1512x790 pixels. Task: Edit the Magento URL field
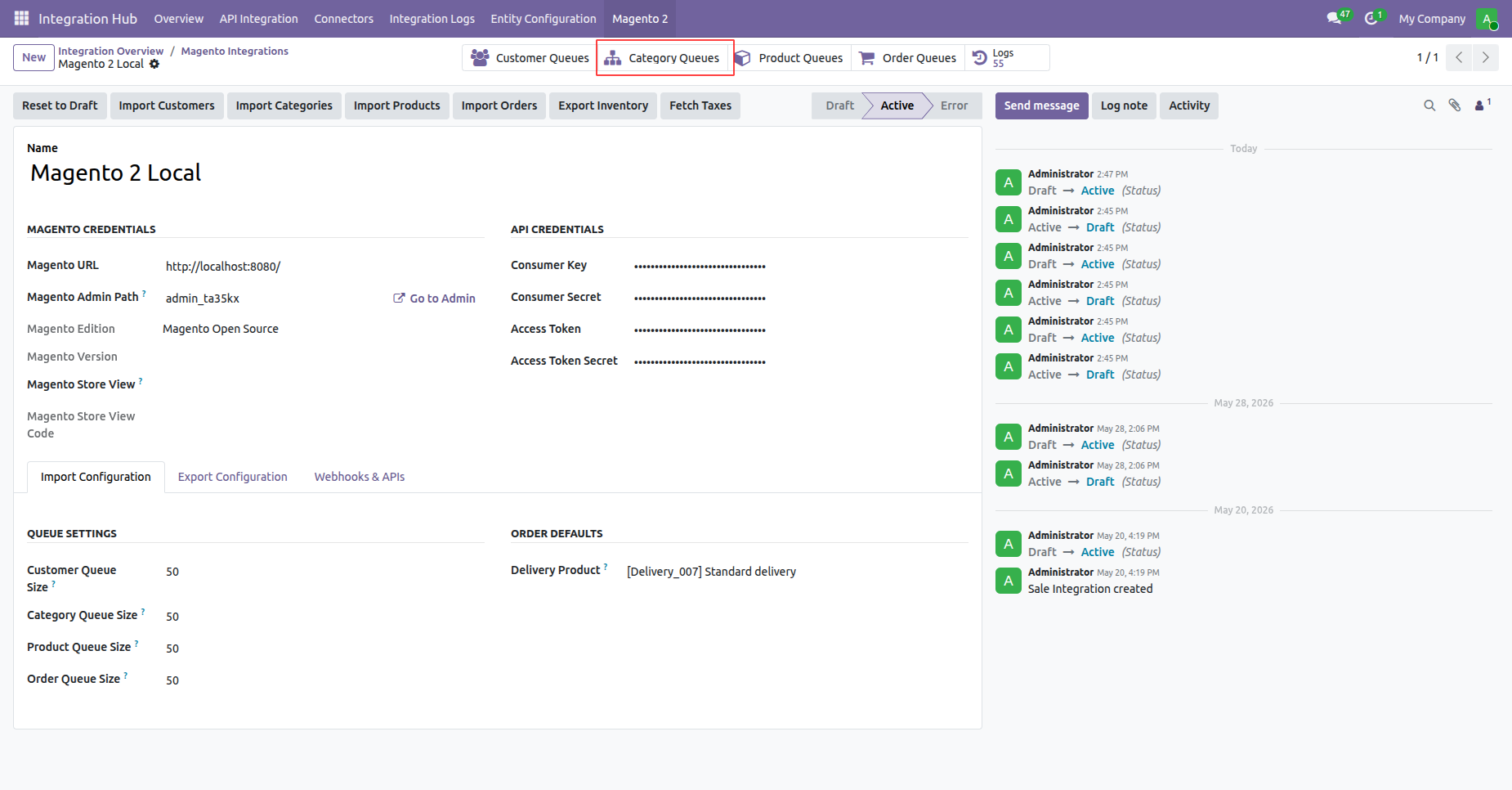tap(325, 267)
